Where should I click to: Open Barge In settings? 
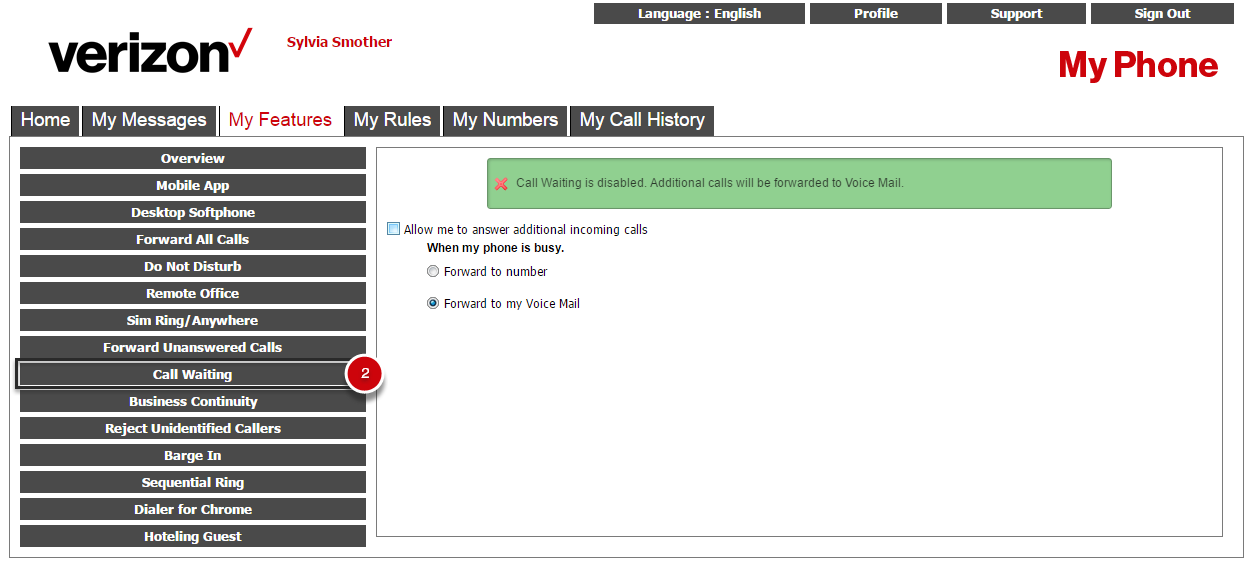pos(193,455)
